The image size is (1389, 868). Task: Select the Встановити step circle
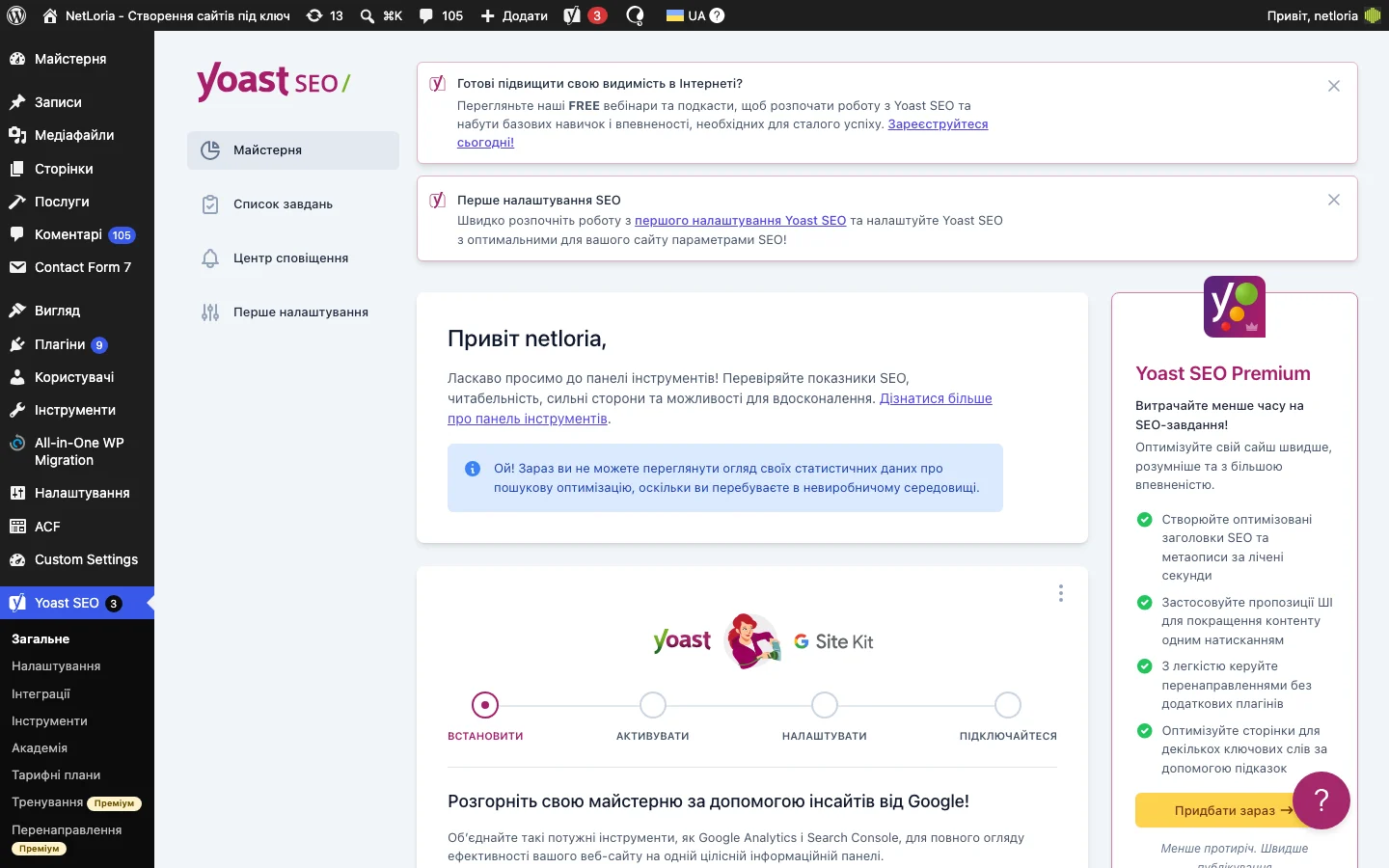(x=485, y=705)
